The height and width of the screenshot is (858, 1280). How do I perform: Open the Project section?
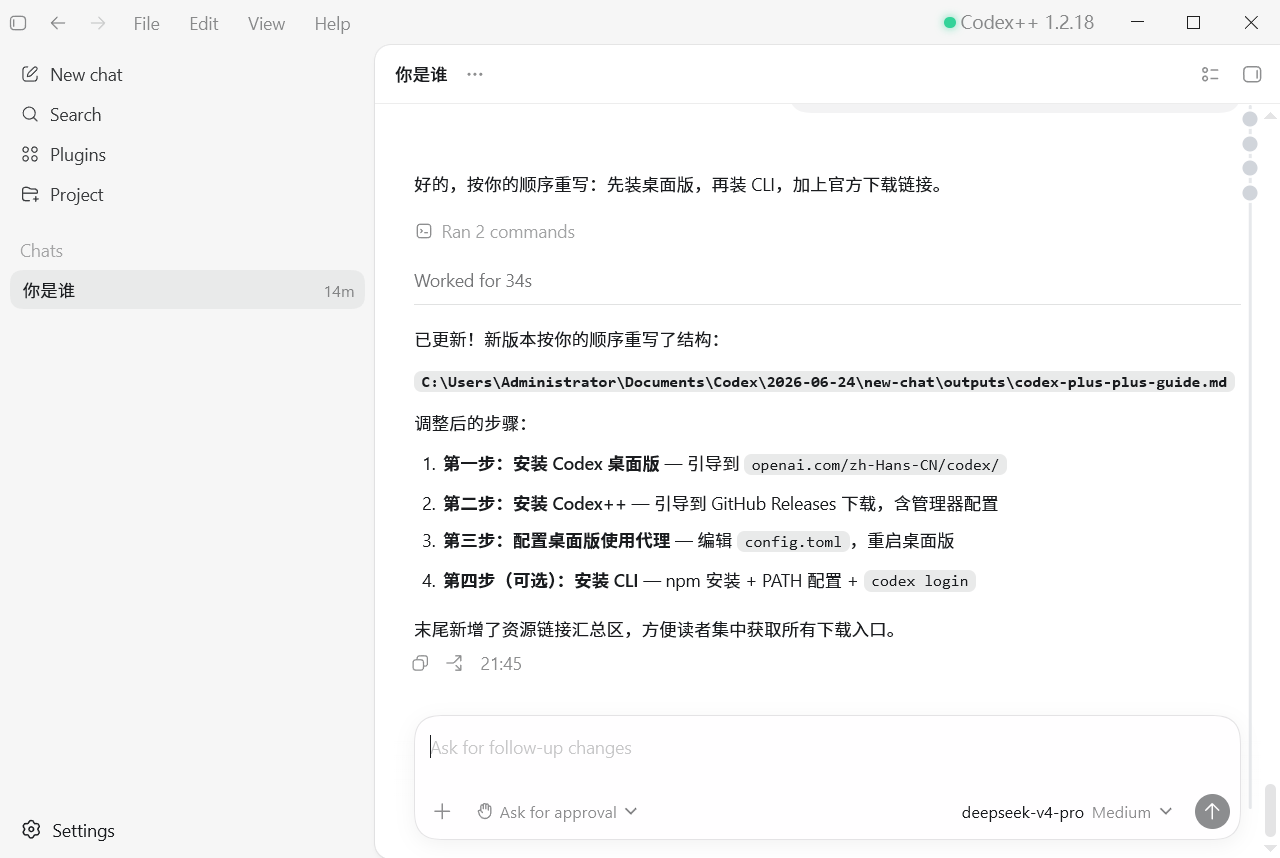pos(187,194)
